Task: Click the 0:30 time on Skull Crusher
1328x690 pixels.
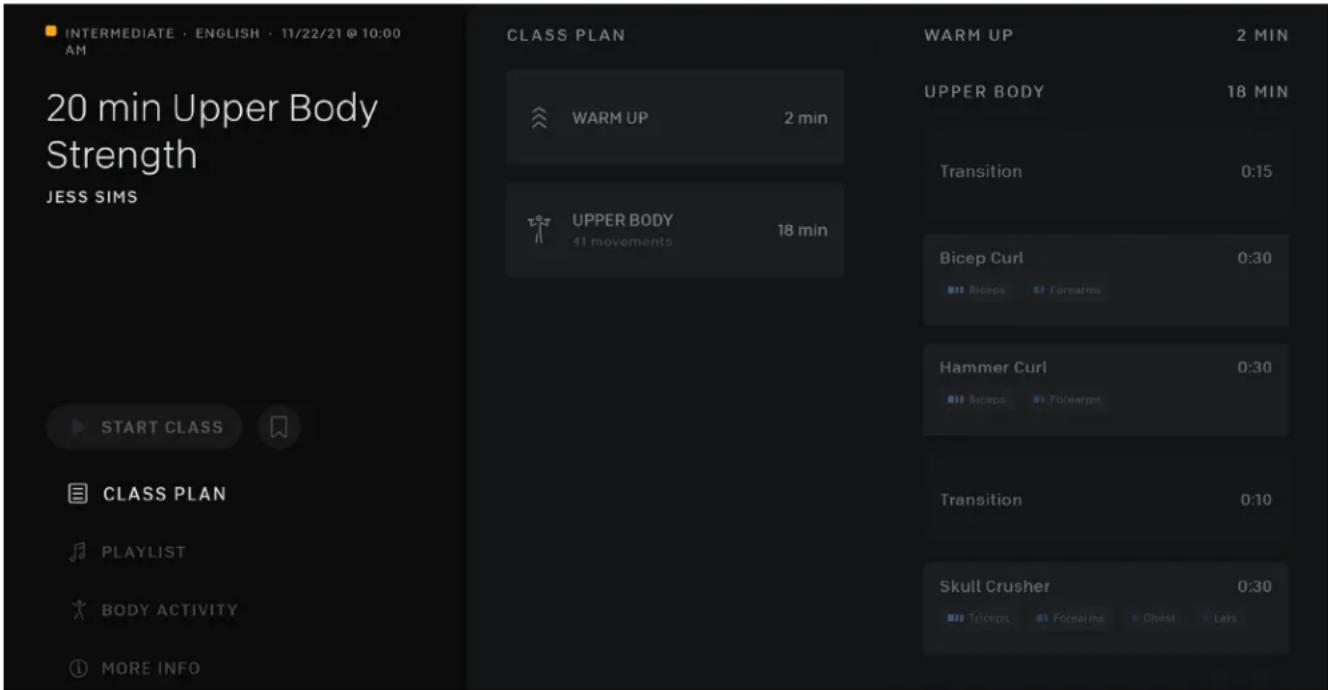Action: [1254, 586]
